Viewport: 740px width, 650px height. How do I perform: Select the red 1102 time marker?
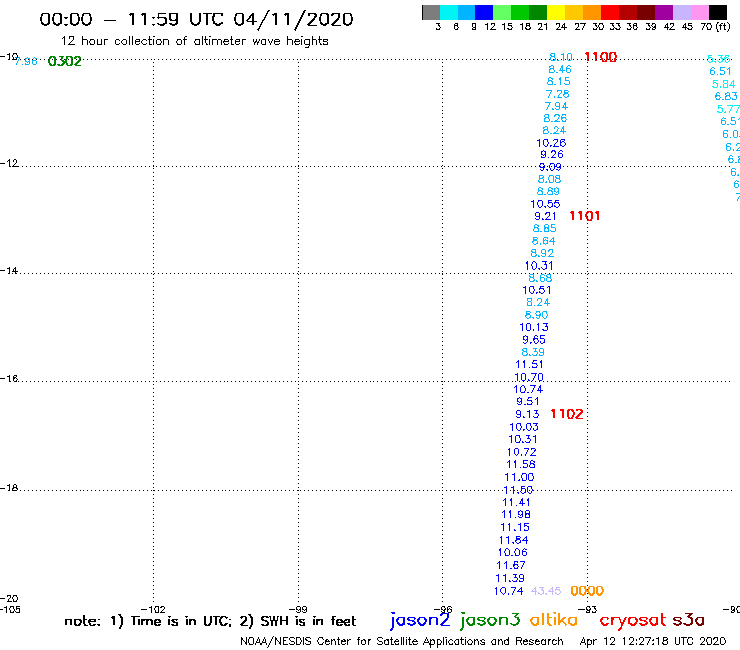tap(567, 414)
